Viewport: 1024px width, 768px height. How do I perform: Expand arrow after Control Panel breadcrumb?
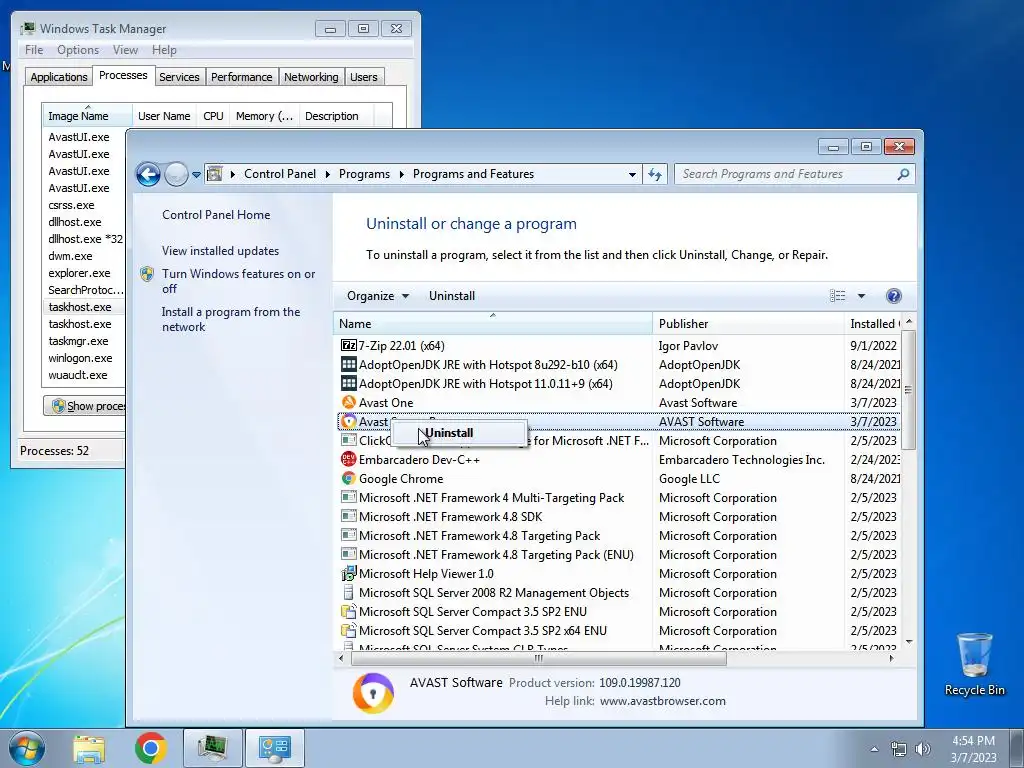(327, 174)
